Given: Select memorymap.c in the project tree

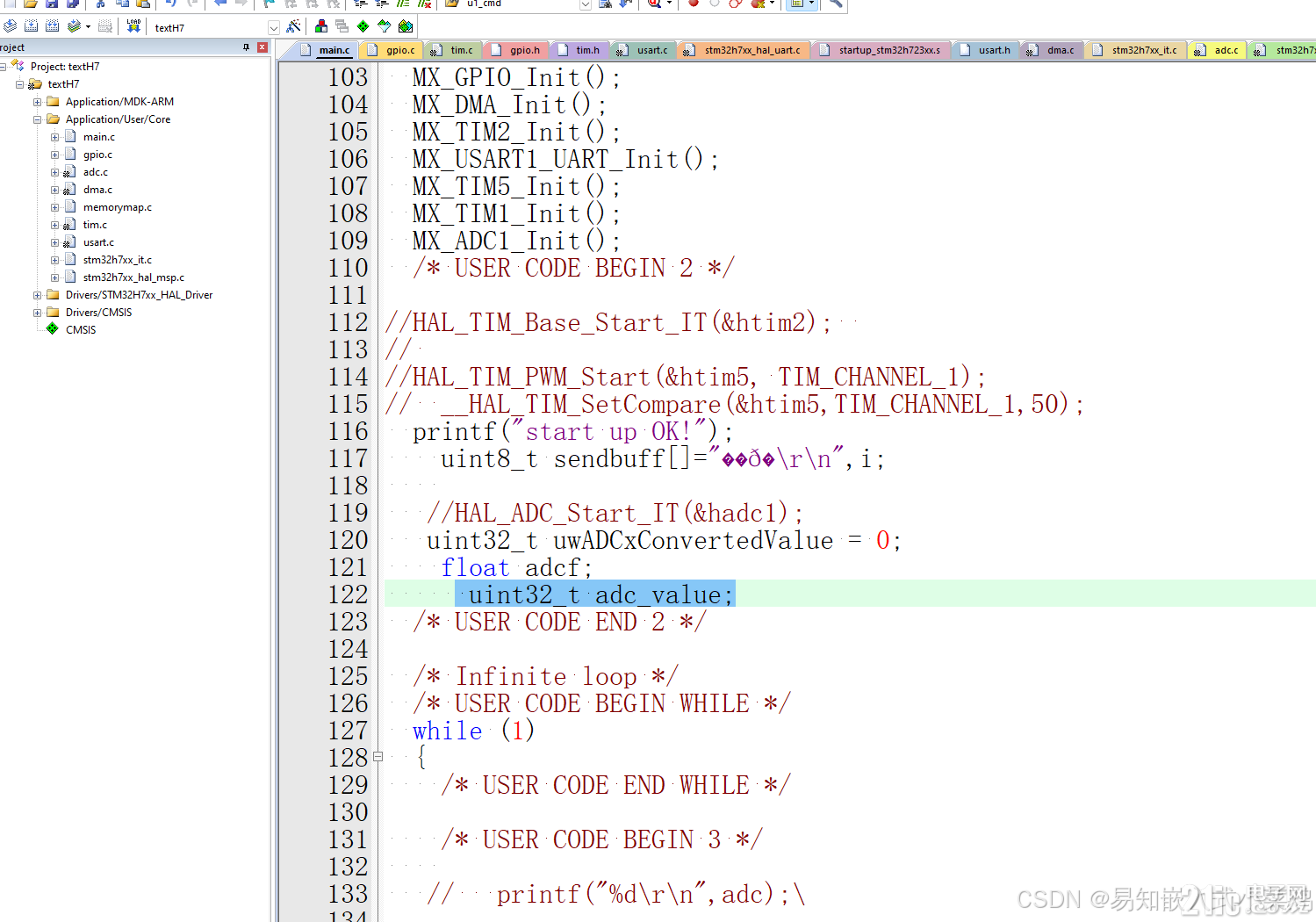Looking at the screenshot, I should click(118, 207).
